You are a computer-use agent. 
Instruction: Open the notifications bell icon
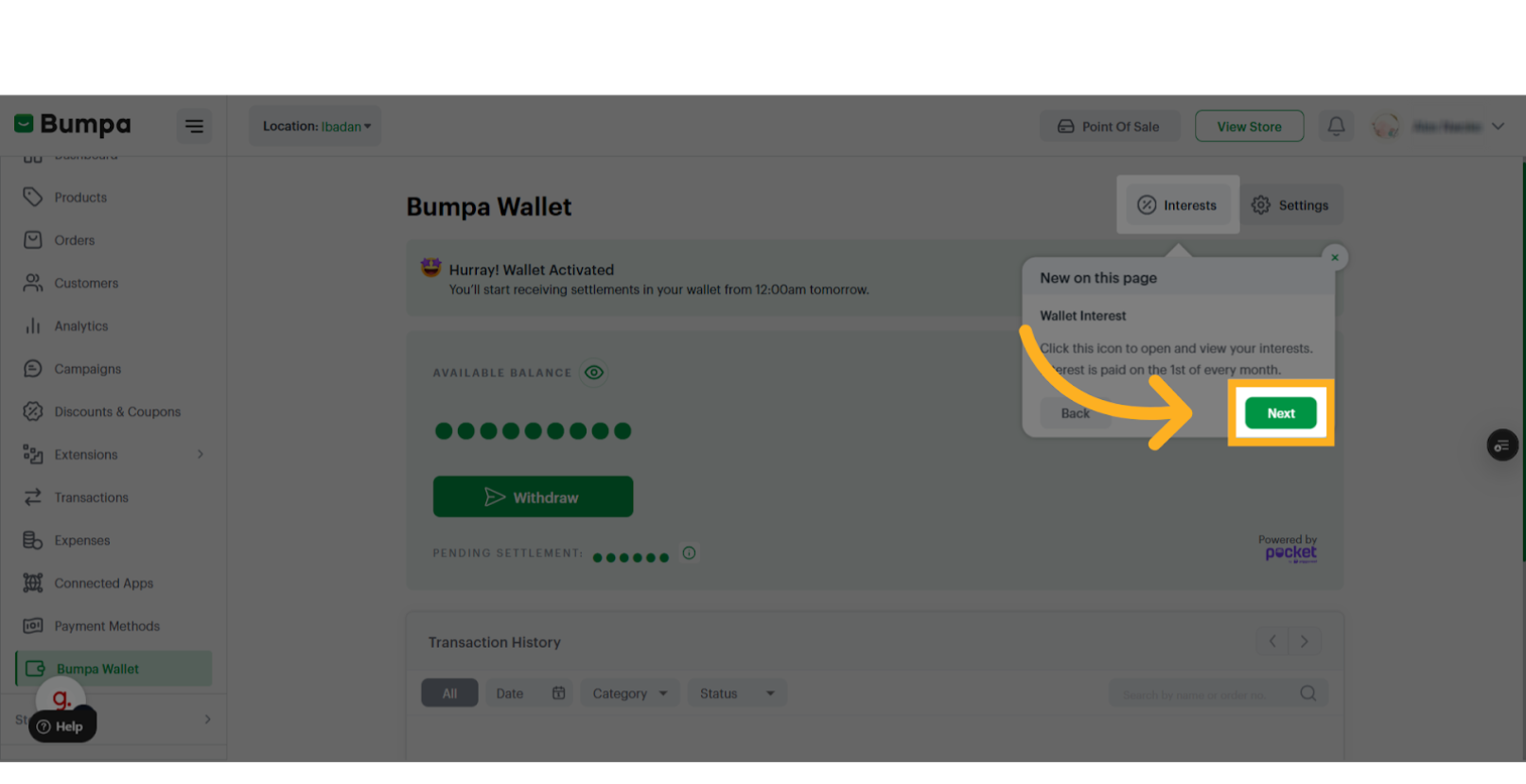pos(1336,126)
